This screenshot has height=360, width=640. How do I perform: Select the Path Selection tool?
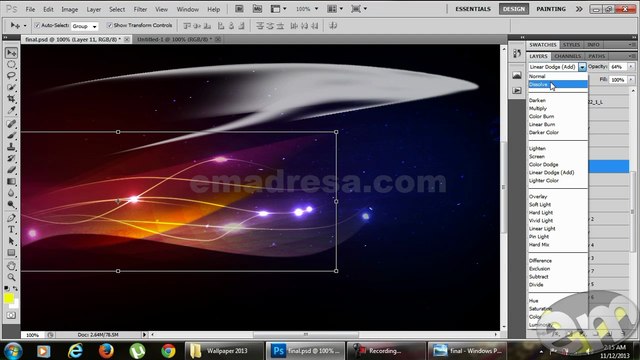tap(11, 241)
